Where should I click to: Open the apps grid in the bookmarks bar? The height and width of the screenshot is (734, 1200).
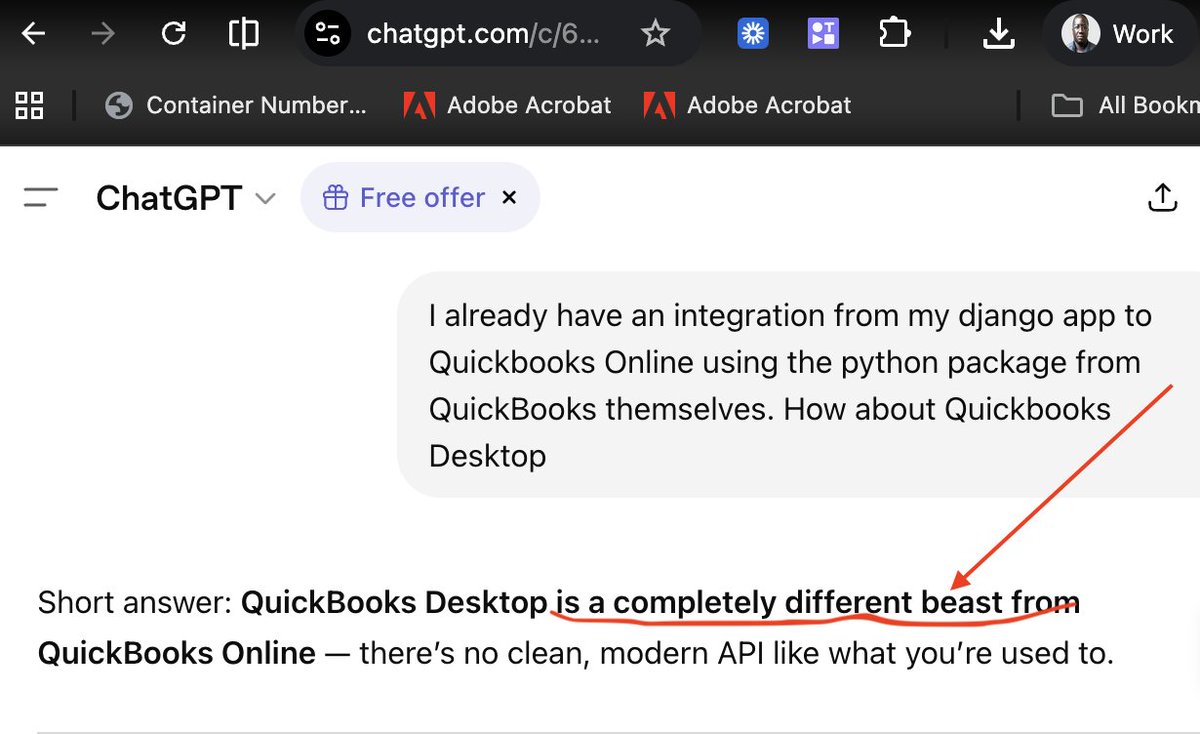point(30,105)
